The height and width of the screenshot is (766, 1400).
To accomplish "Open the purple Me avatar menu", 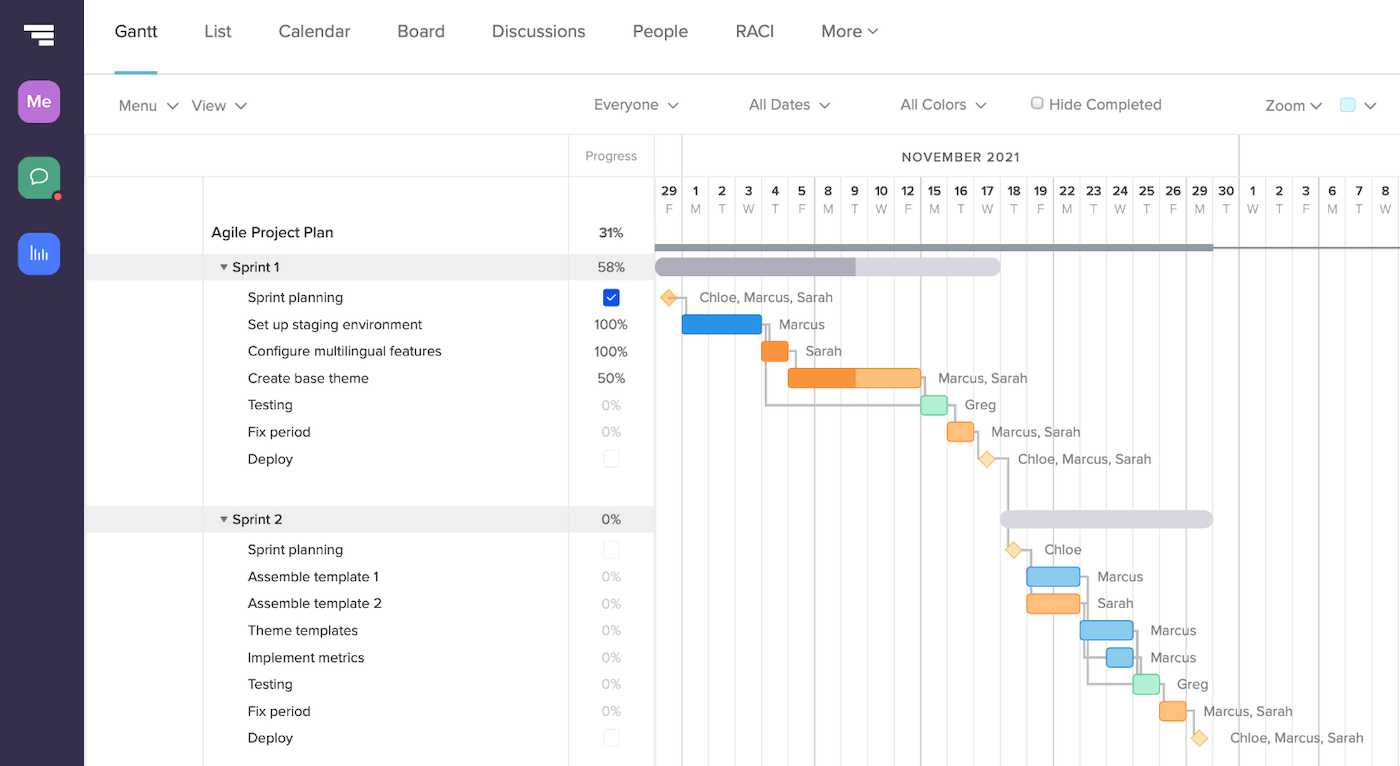I will (x=38, y=101).
